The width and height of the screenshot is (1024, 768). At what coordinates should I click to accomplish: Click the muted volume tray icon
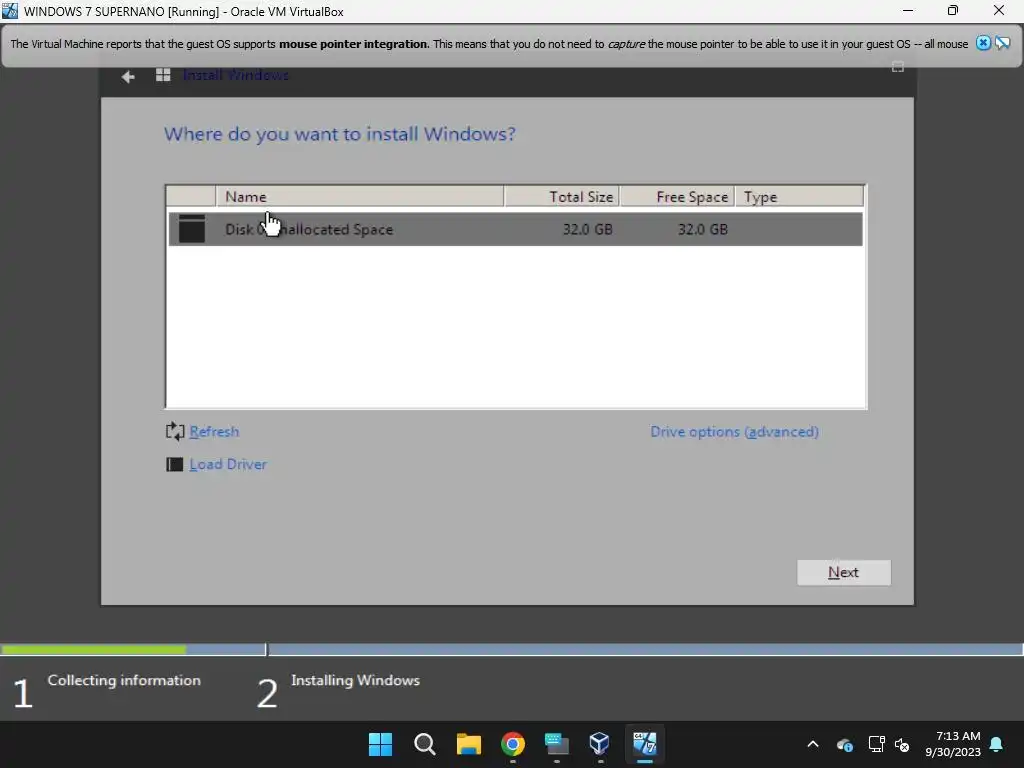[903, 744]
